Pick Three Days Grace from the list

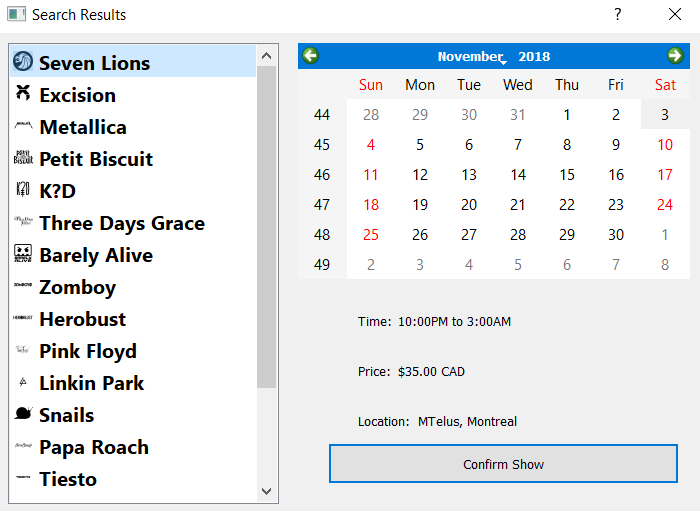[x=133, y=223]
